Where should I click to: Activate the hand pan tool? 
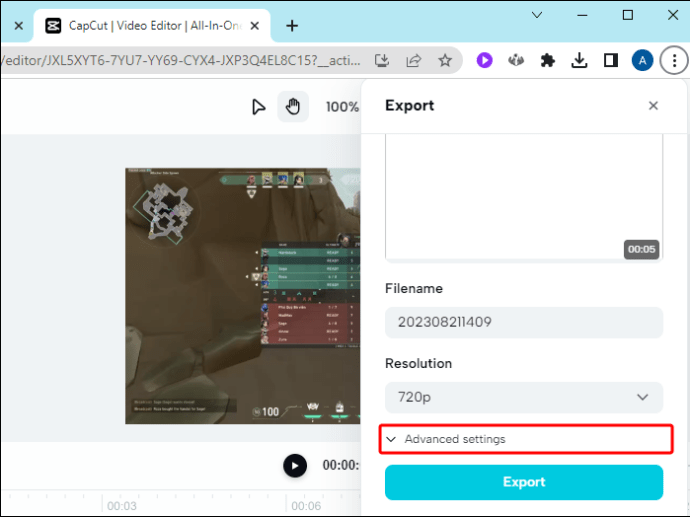pyautogui.click(x=293, y=107)
